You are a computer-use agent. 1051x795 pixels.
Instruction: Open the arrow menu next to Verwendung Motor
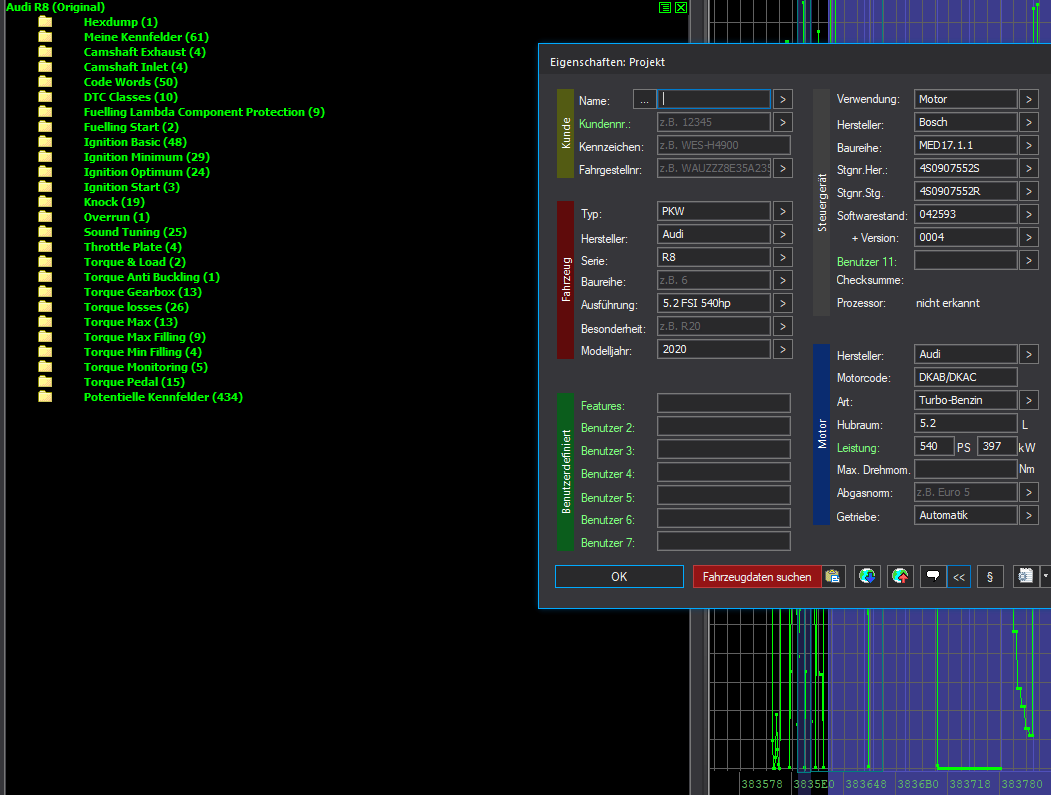1029,99
